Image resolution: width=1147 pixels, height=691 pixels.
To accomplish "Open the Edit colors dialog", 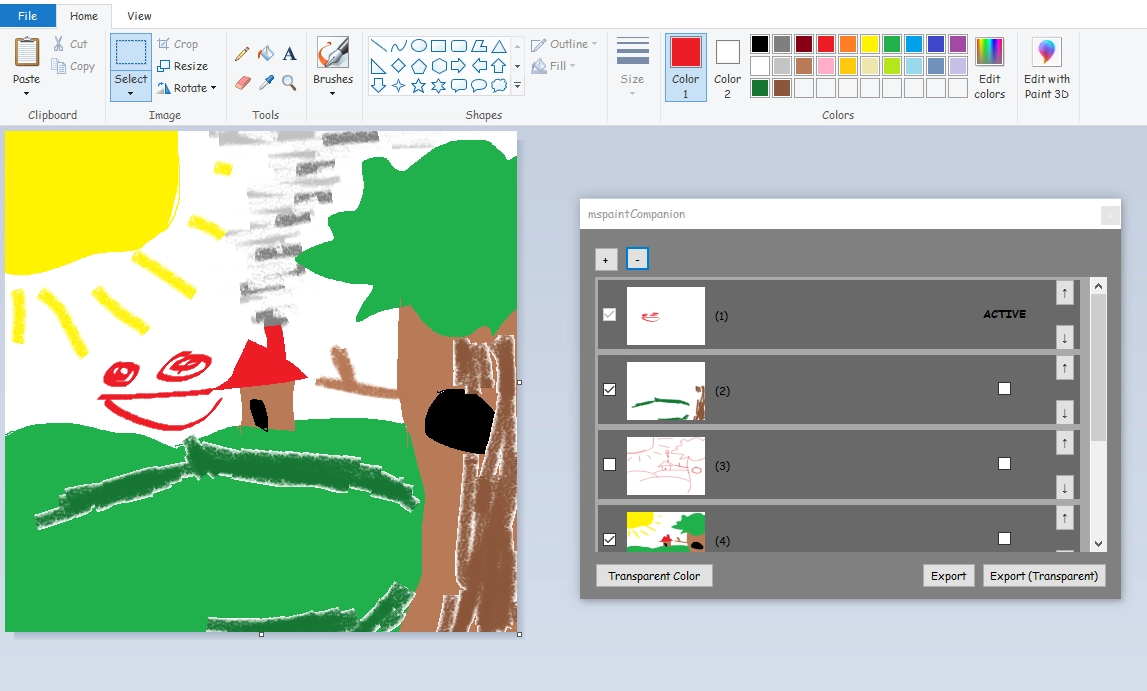I will coord(989,68).
